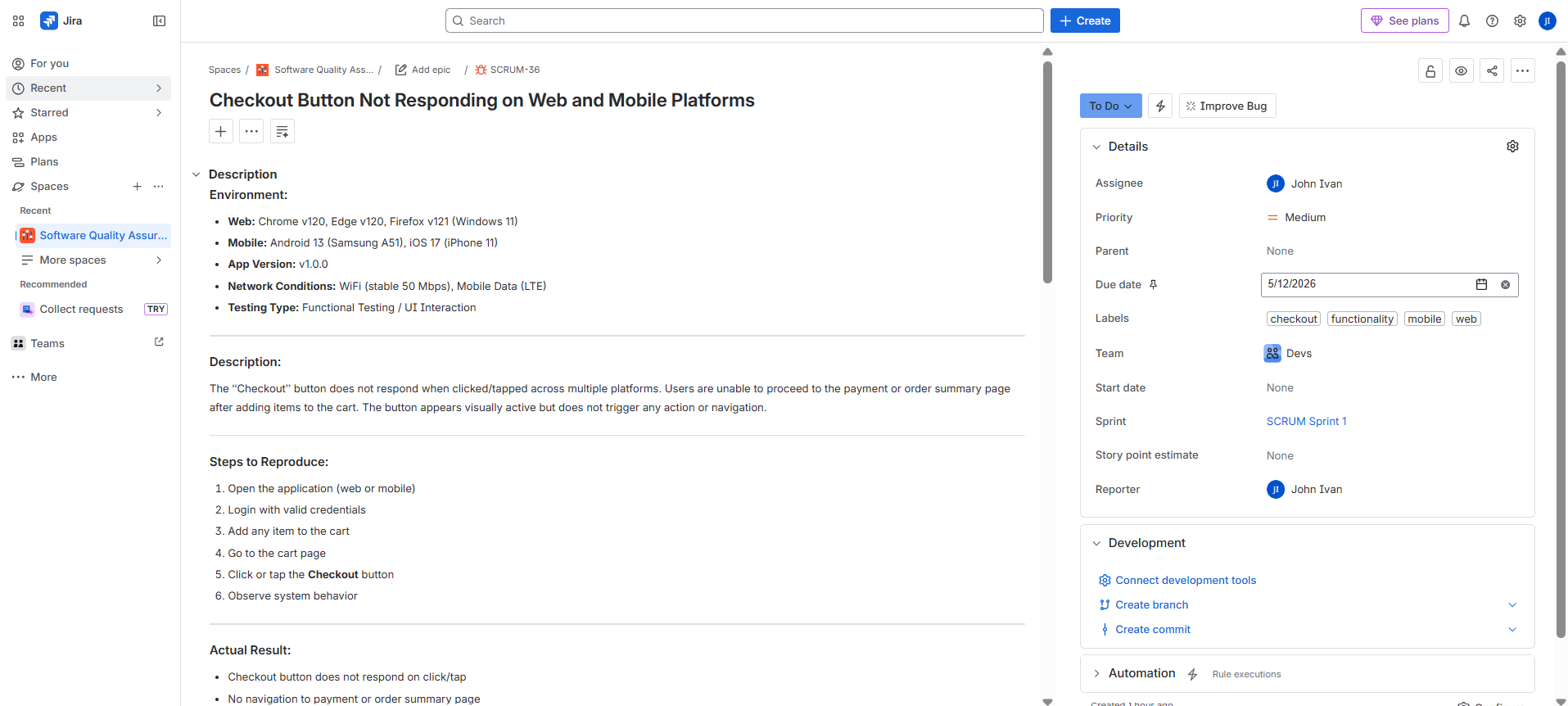Open Starred in sidebar
This screenshot has height=706, width=1568.
pyautogui.click(x=88, y=112)
